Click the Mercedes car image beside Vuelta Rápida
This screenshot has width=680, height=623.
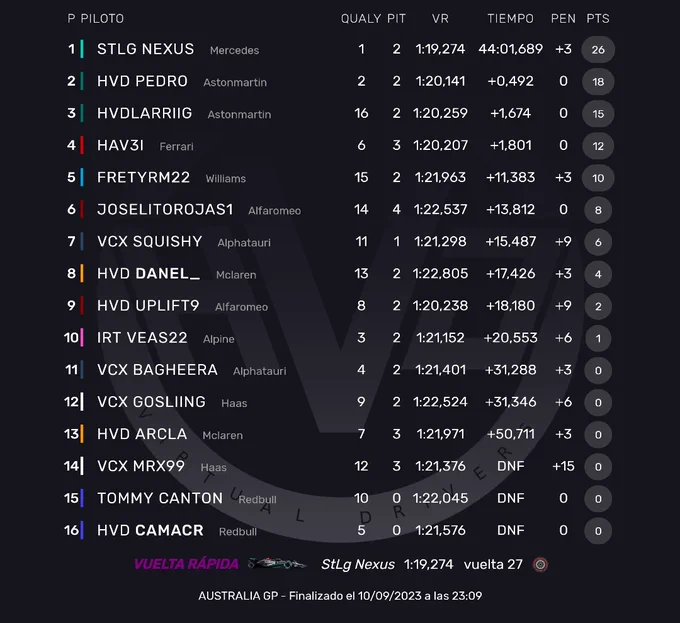(277, 564)
